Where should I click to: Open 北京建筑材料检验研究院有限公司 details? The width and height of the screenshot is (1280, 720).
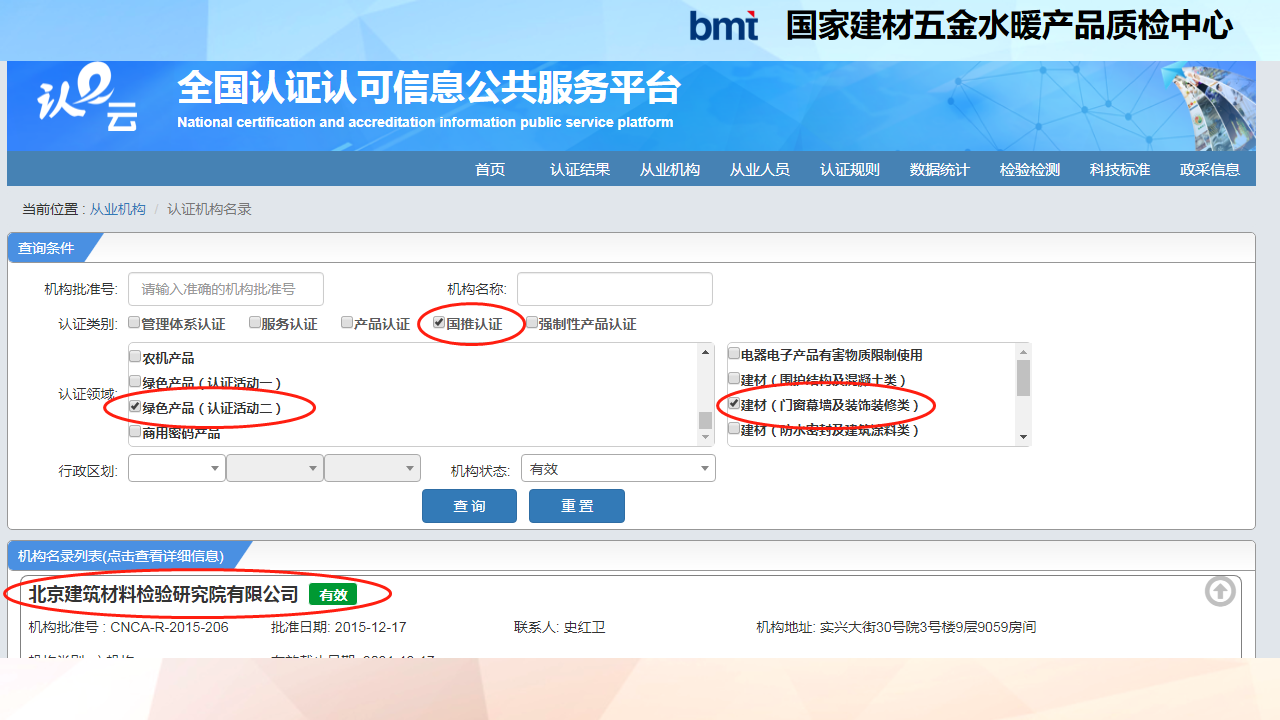(x=163, y=594)
